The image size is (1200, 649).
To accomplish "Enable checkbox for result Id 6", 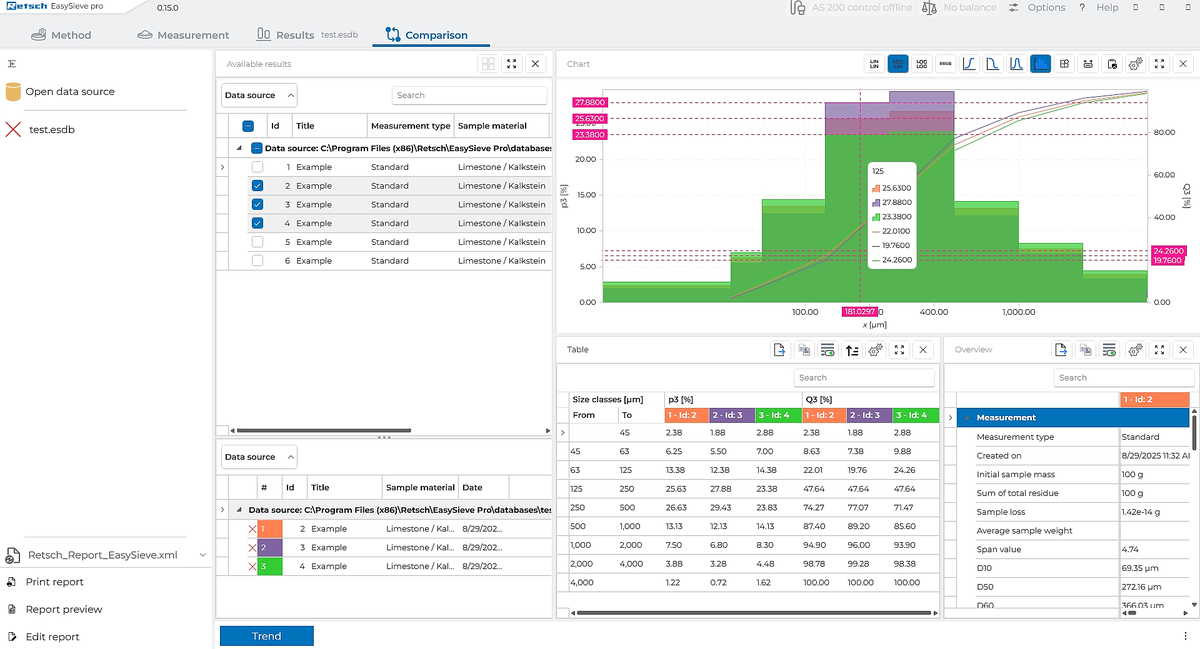I will (257, 261).
